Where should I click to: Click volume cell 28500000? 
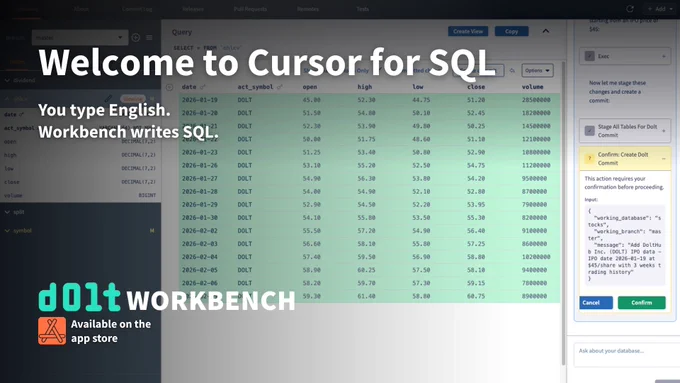click(x=536, y=100)
